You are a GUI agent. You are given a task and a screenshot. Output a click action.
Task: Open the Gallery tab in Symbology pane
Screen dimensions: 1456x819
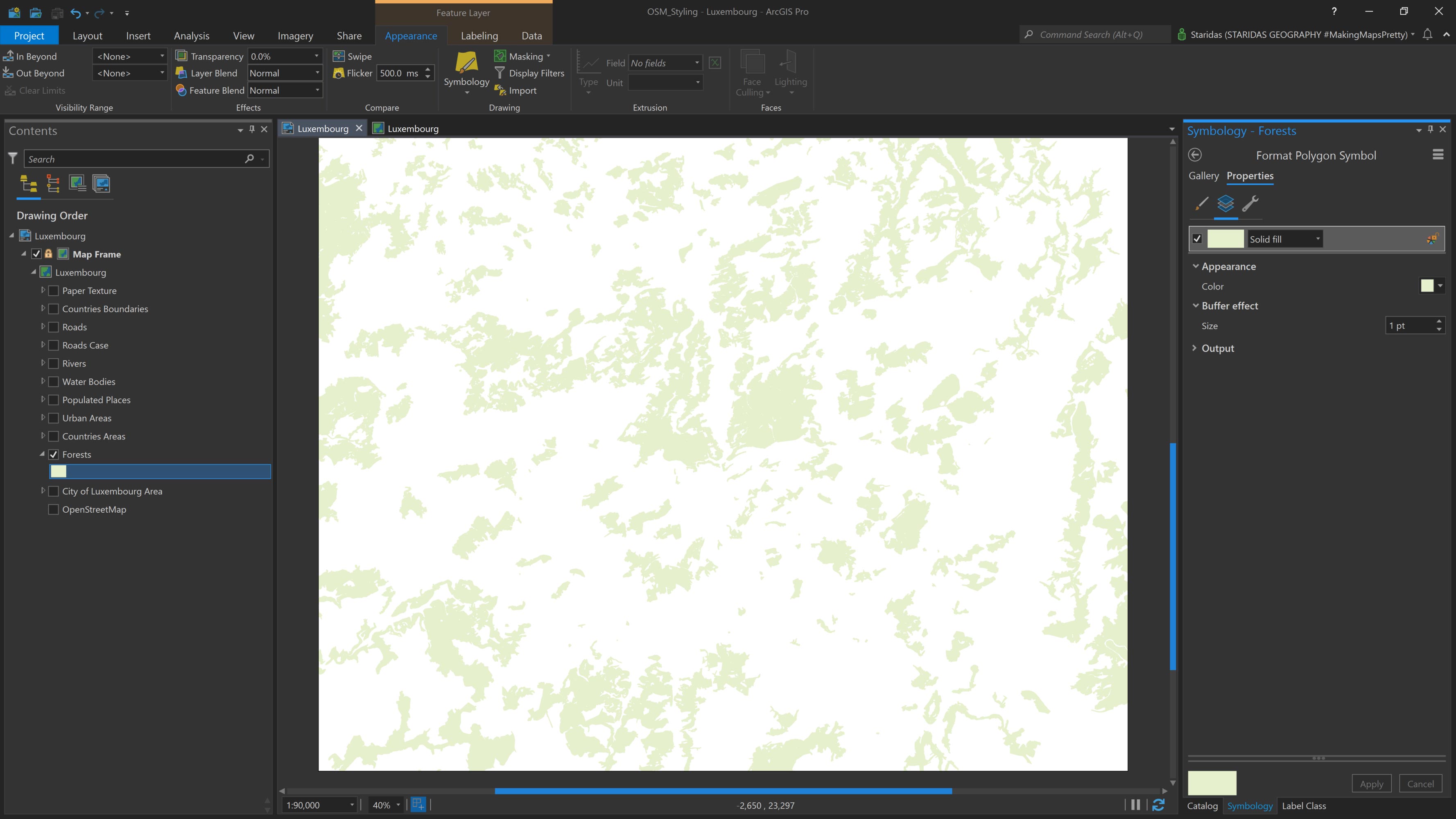[x=1203, y=176]
